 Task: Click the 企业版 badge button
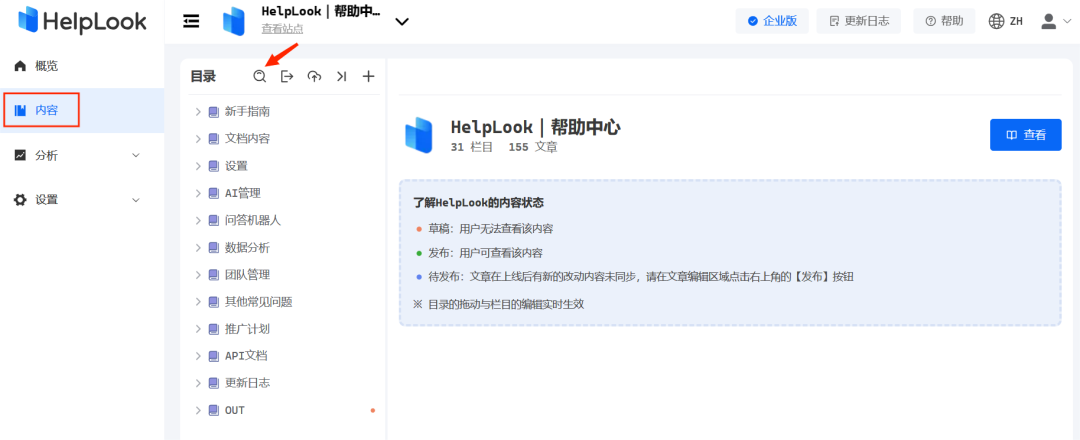click(x=772, y=21)
